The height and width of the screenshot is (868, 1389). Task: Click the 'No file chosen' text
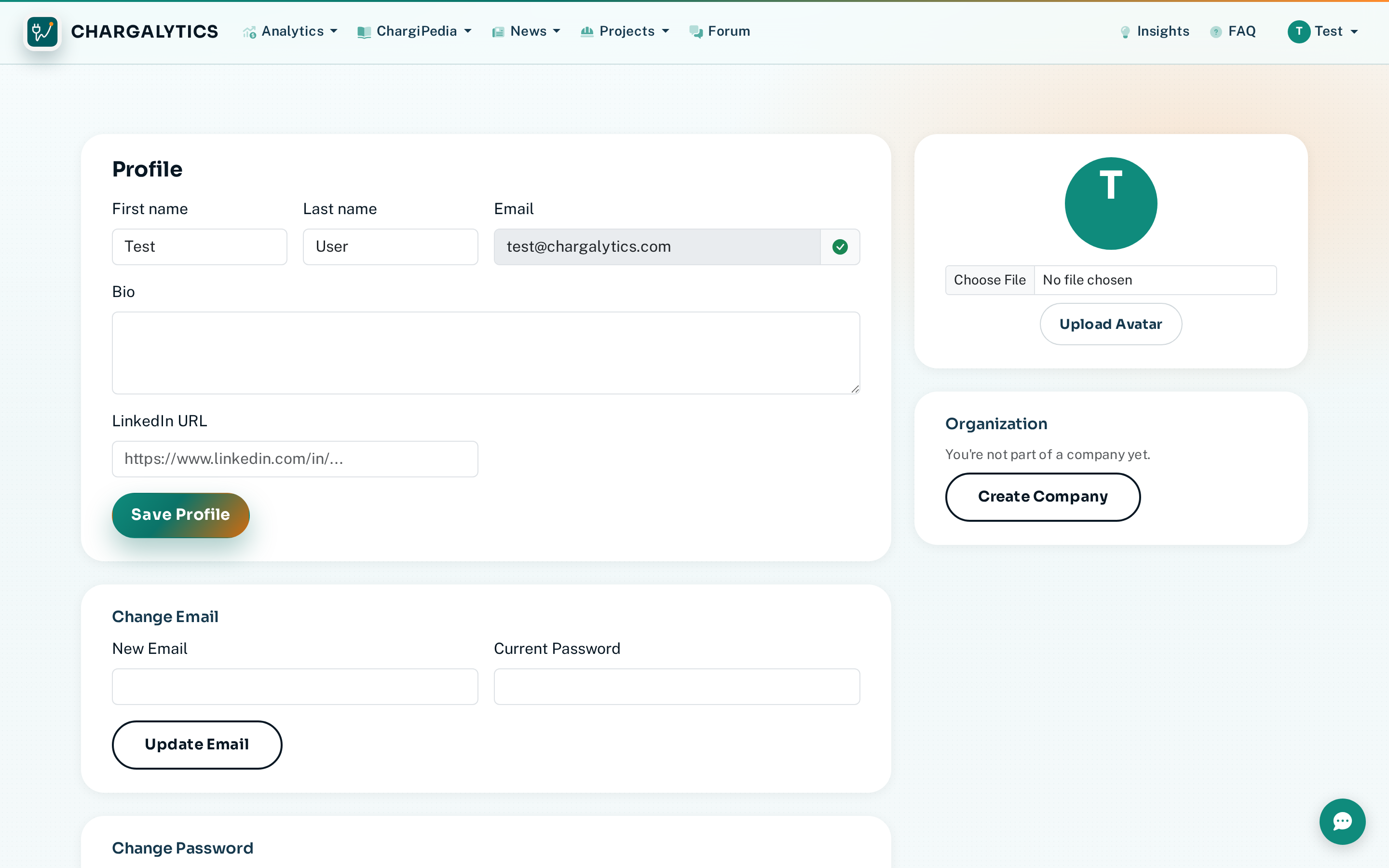1087,280
